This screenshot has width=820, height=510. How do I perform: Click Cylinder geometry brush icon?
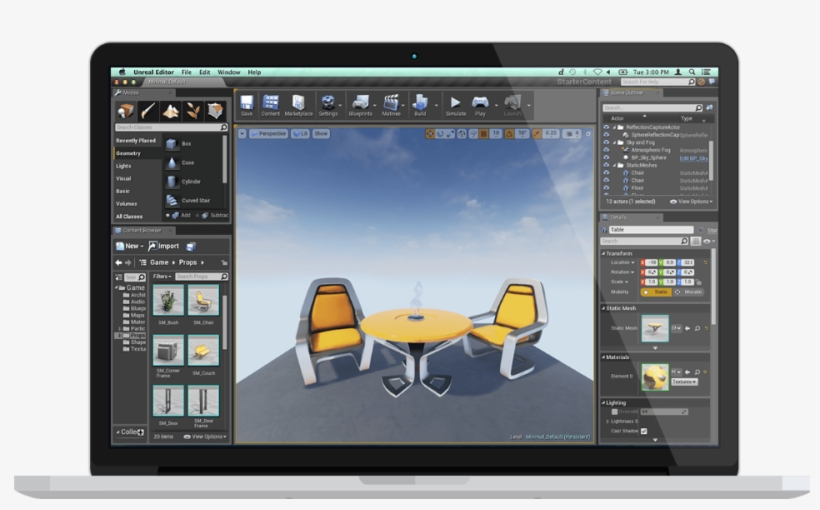pos(172,182)
